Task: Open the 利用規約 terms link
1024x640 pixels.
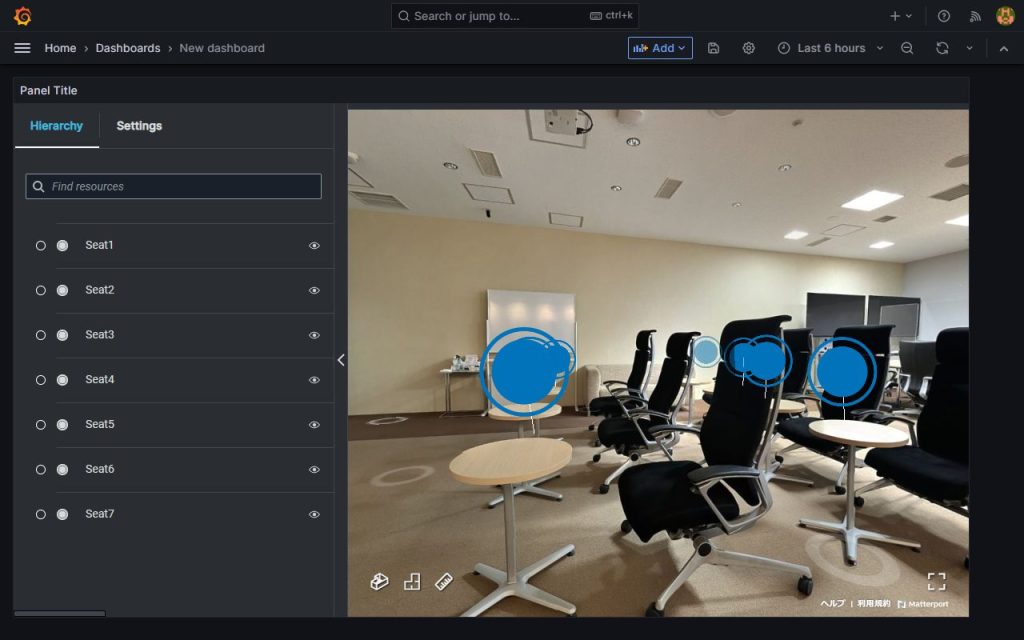Action: pyautogui.click(x=874, y=603)
